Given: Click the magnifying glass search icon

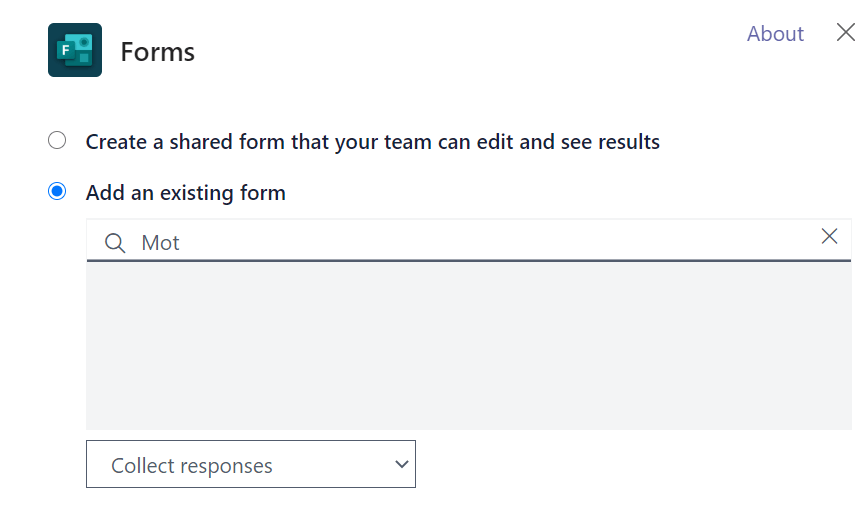Looking at the screenshot, I should pos(116,242).
